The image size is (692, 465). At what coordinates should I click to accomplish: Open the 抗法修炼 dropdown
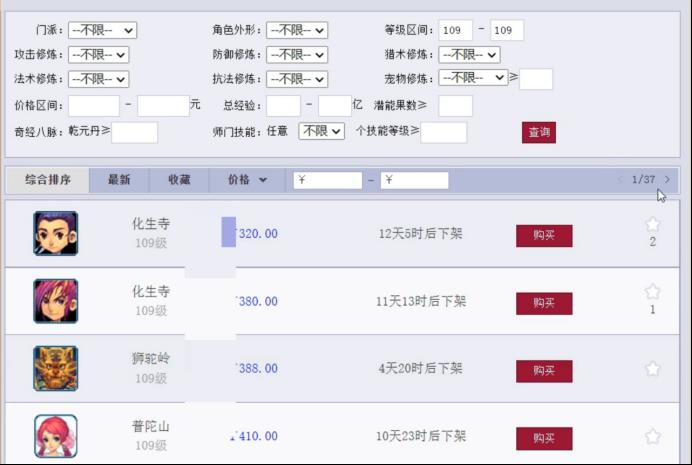(297, 79)
